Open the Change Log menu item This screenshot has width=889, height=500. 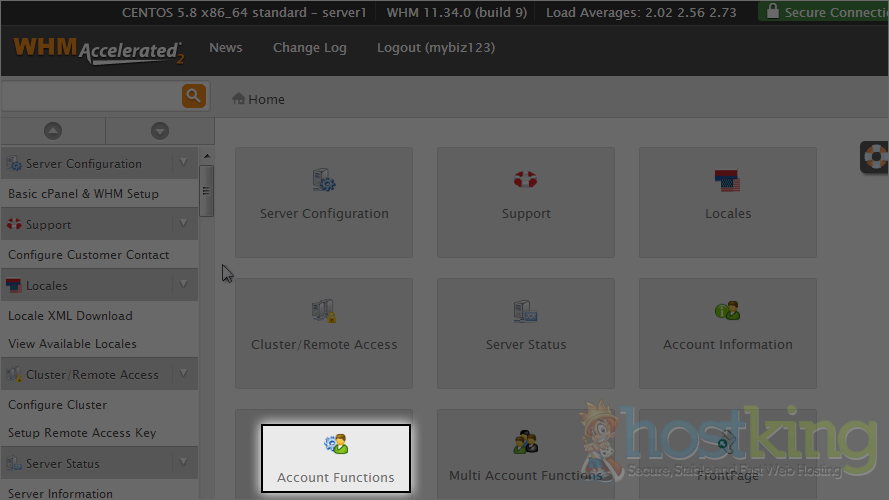click(309, 48)
